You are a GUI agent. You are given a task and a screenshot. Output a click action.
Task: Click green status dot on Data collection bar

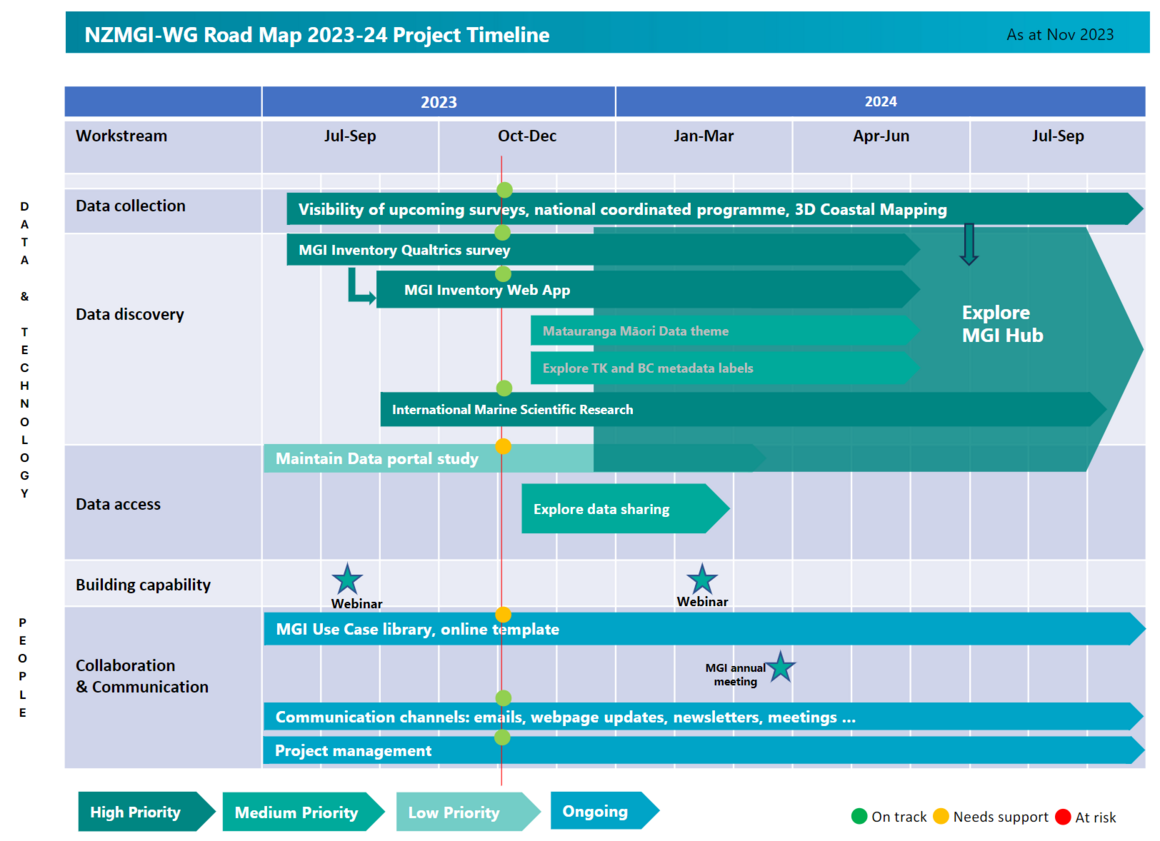tap(504, 190)
